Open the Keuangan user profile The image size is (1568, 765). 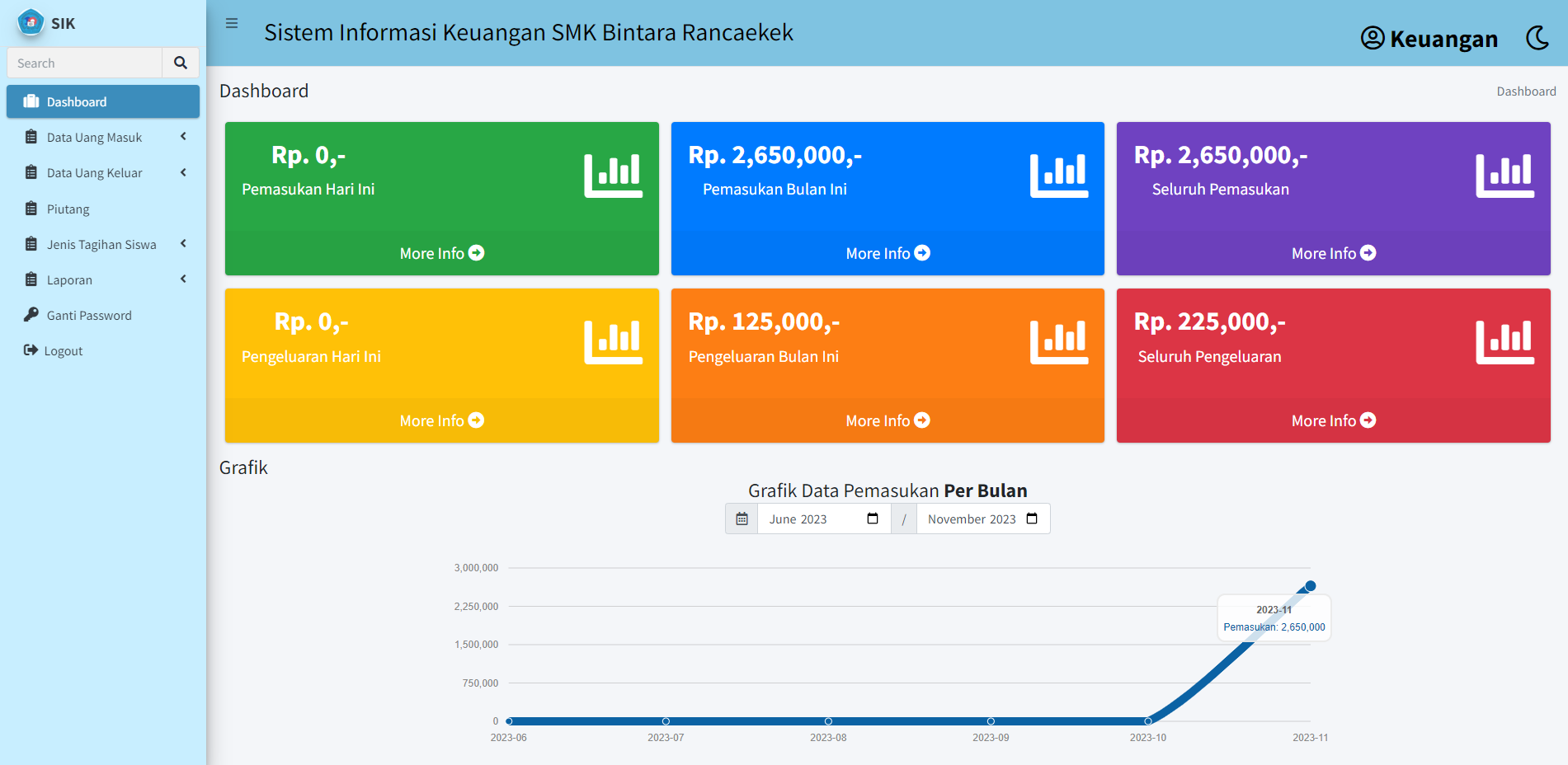coord(1429,39)
